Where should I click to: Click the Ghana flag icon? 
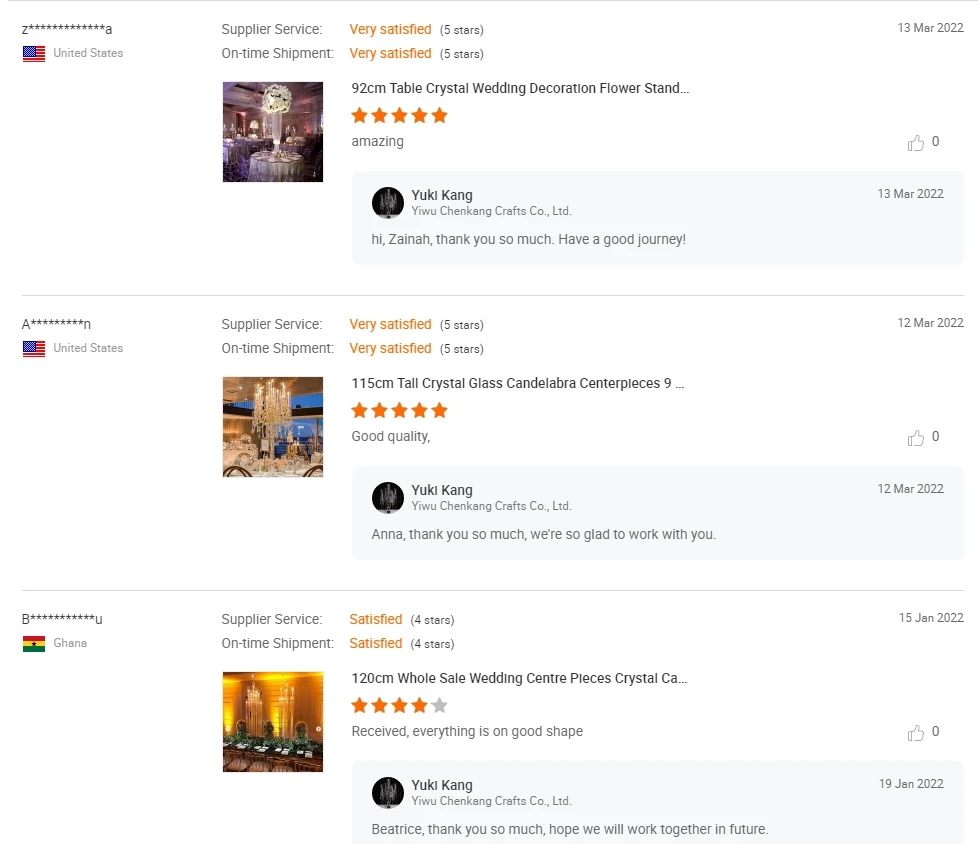pos(34,644)
